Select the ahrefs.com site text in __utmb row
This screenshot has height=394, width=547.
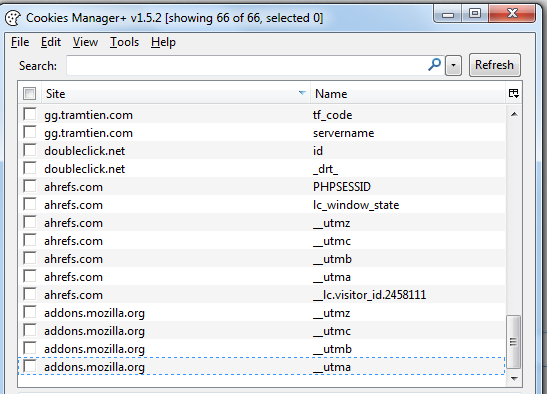[x=74, y=259]
